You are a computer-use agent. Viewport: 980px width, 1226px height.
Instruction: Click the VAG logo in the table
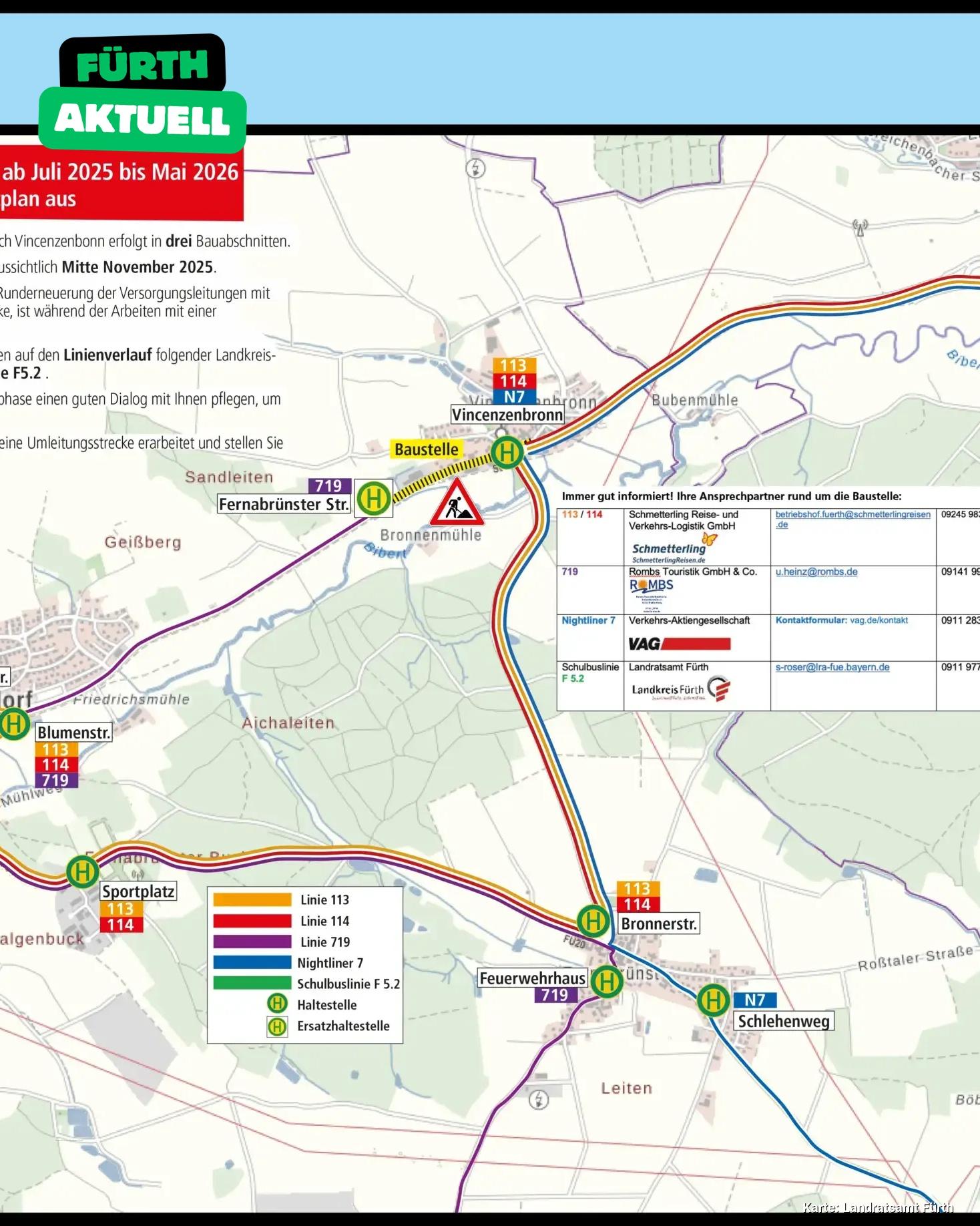point(680,644)
